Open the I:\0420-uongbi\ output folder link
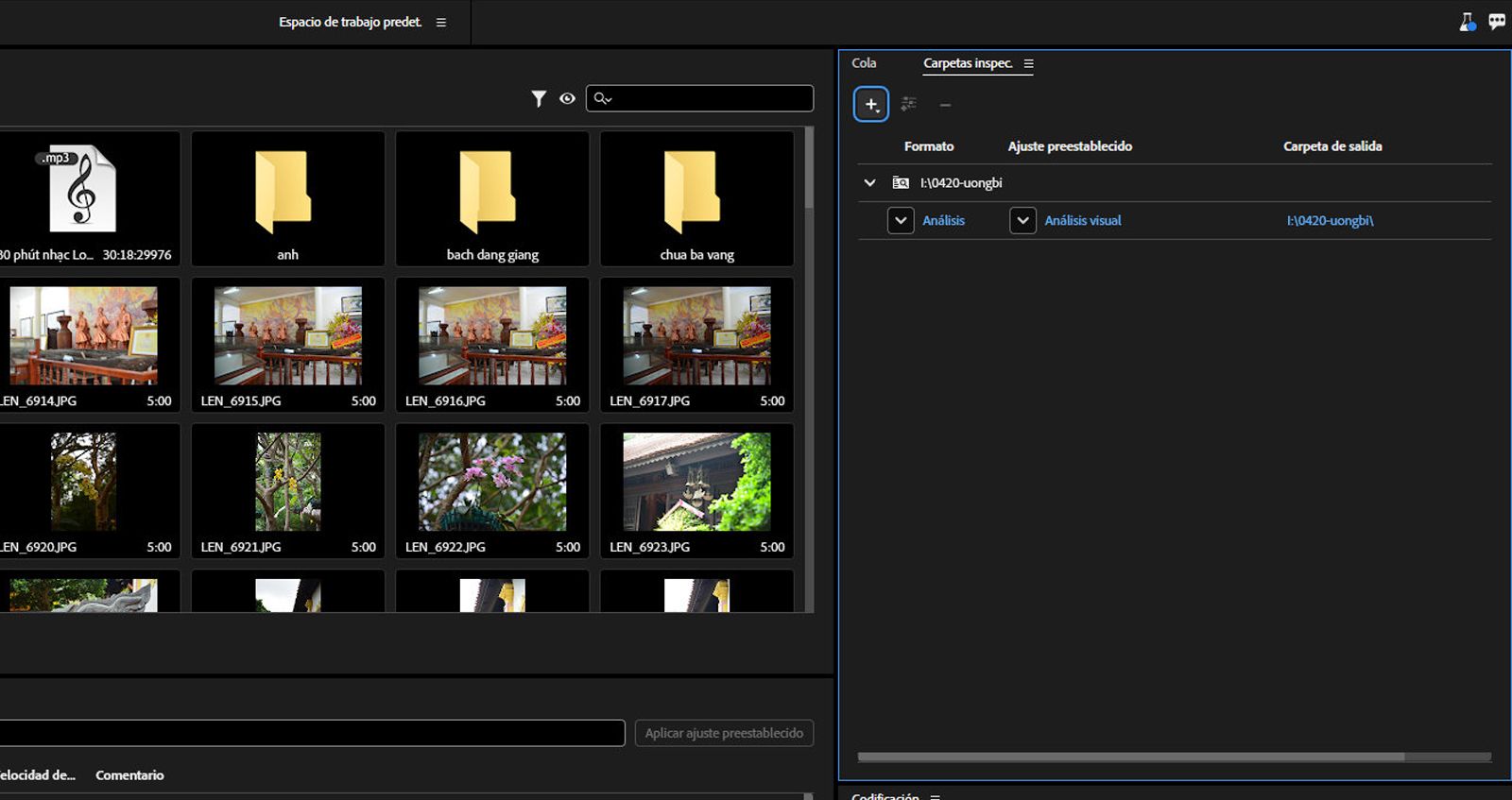The width and height of the screenshot is (1512, 800). click(x=1330, y=221)
